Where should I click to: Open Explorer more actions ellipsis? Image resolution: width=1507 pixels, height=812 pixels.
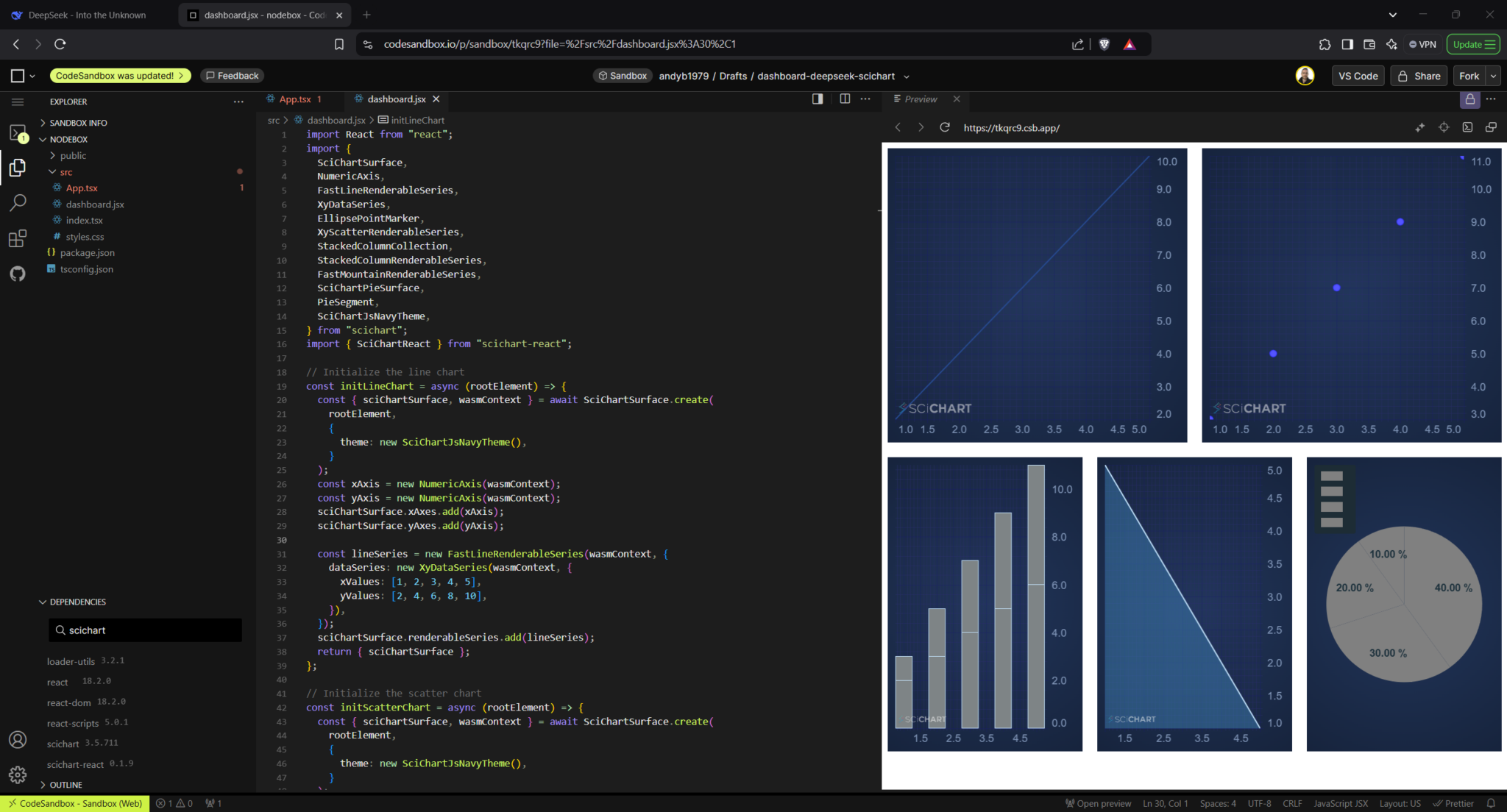tap(238, 102)
